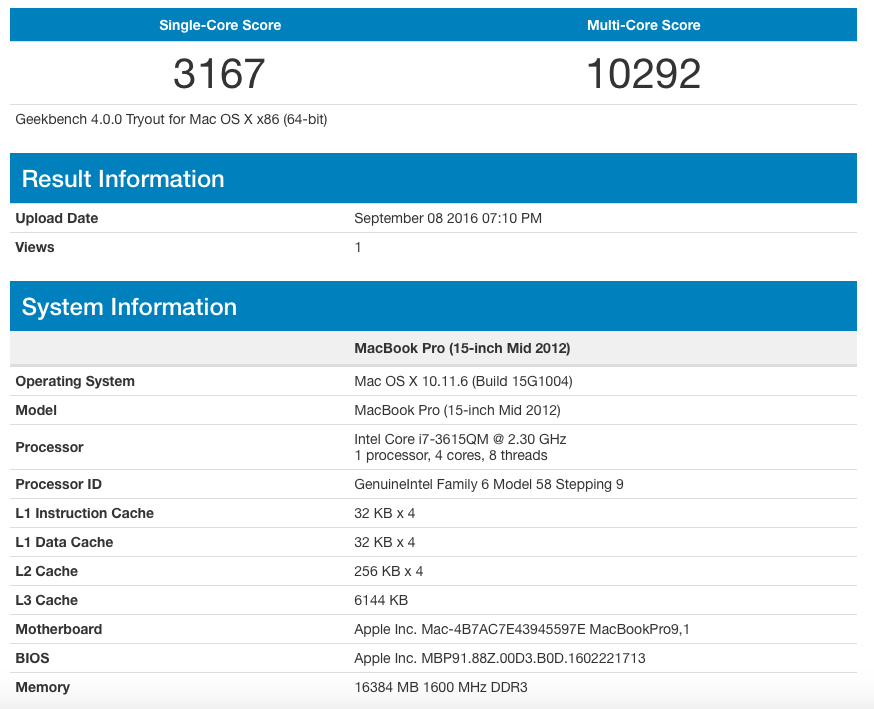Select the 256 KB x 4 value
The image size is (874, 709).
[x=389, y=571]
